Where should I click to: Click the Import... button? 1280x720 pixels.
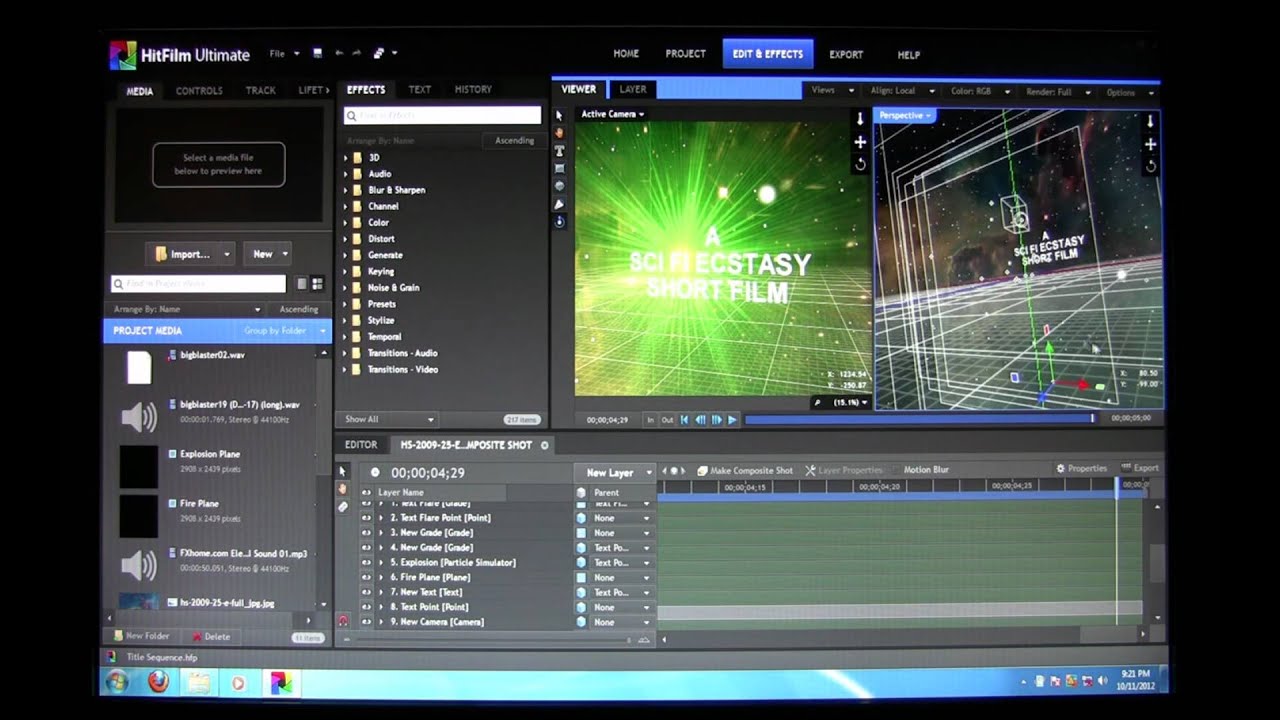[190, 254]
